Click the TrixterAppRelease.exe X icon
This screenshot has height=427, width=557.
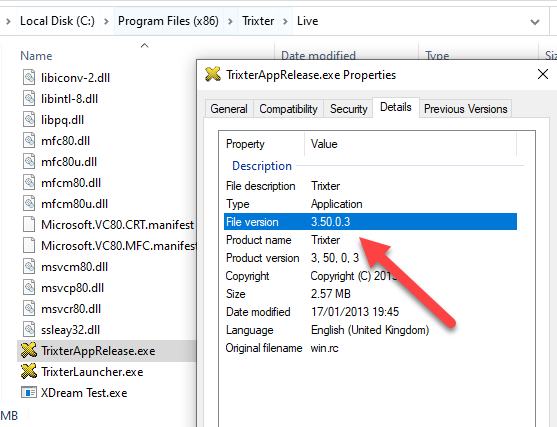tap(29, 350)
